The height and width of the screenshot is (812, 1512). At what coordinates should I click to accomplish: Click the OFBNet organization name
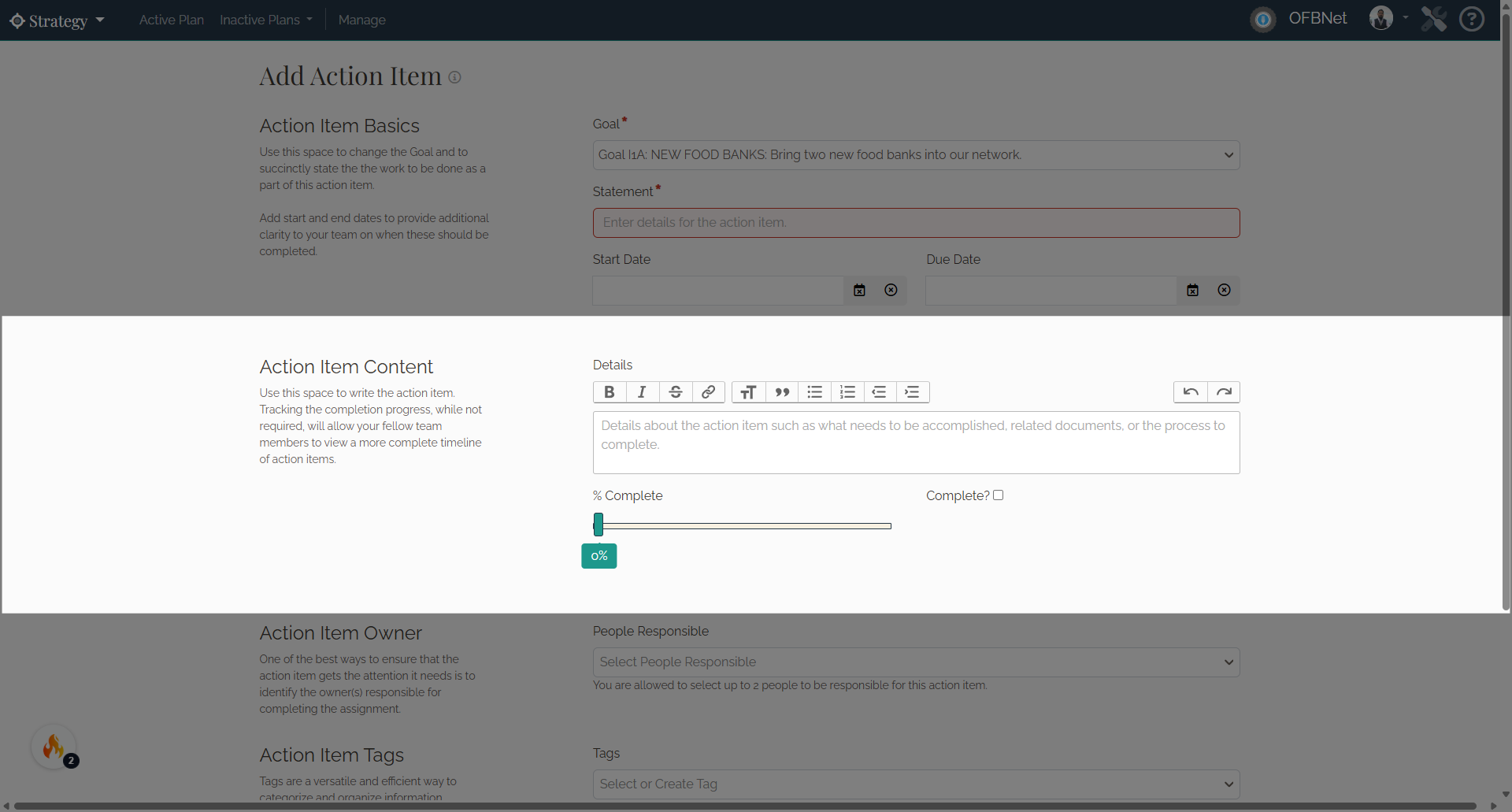pos(1317,18)
